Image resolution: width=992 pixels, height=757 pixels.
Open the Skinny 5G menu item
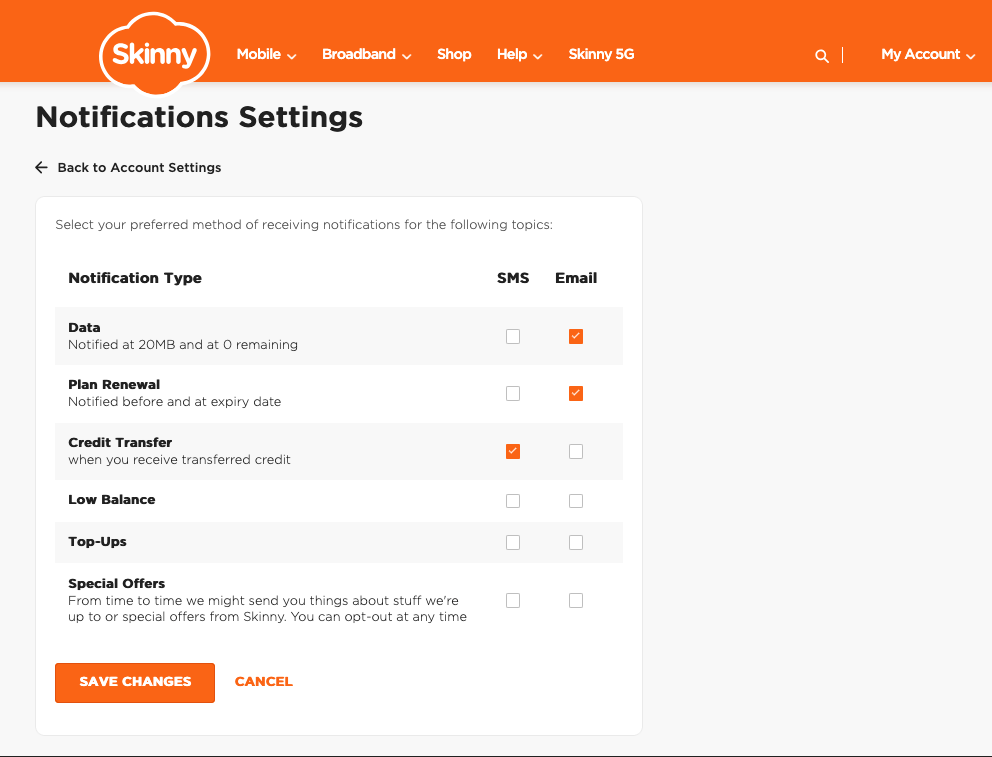click(601, 55)
